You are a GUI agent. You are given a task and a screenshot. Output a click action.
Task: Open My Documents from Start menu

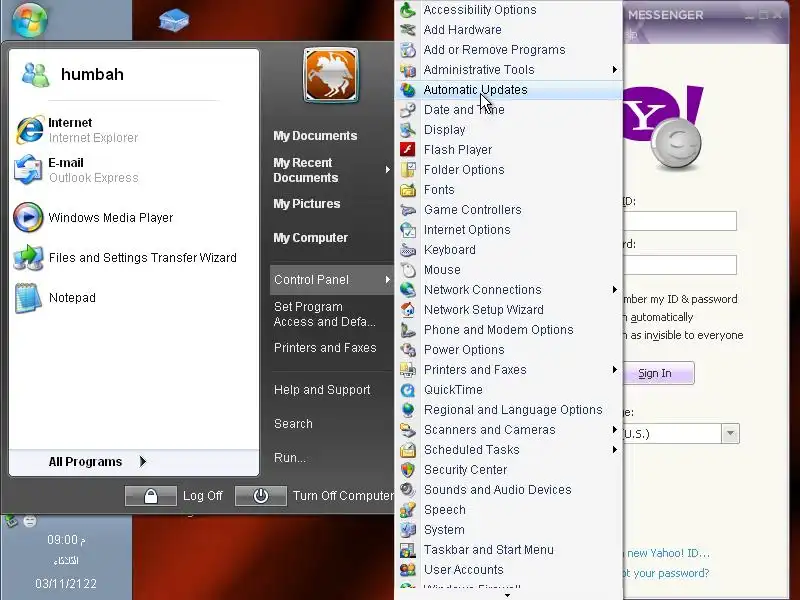point(315,136)
